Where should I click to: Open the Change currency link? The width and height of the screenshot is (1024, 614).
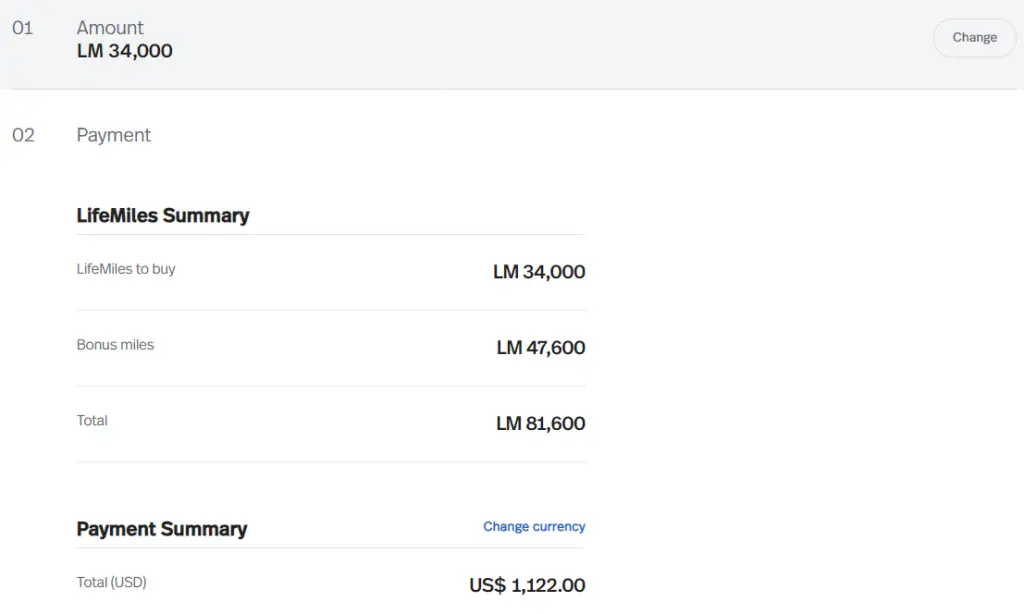click(534, 527)
